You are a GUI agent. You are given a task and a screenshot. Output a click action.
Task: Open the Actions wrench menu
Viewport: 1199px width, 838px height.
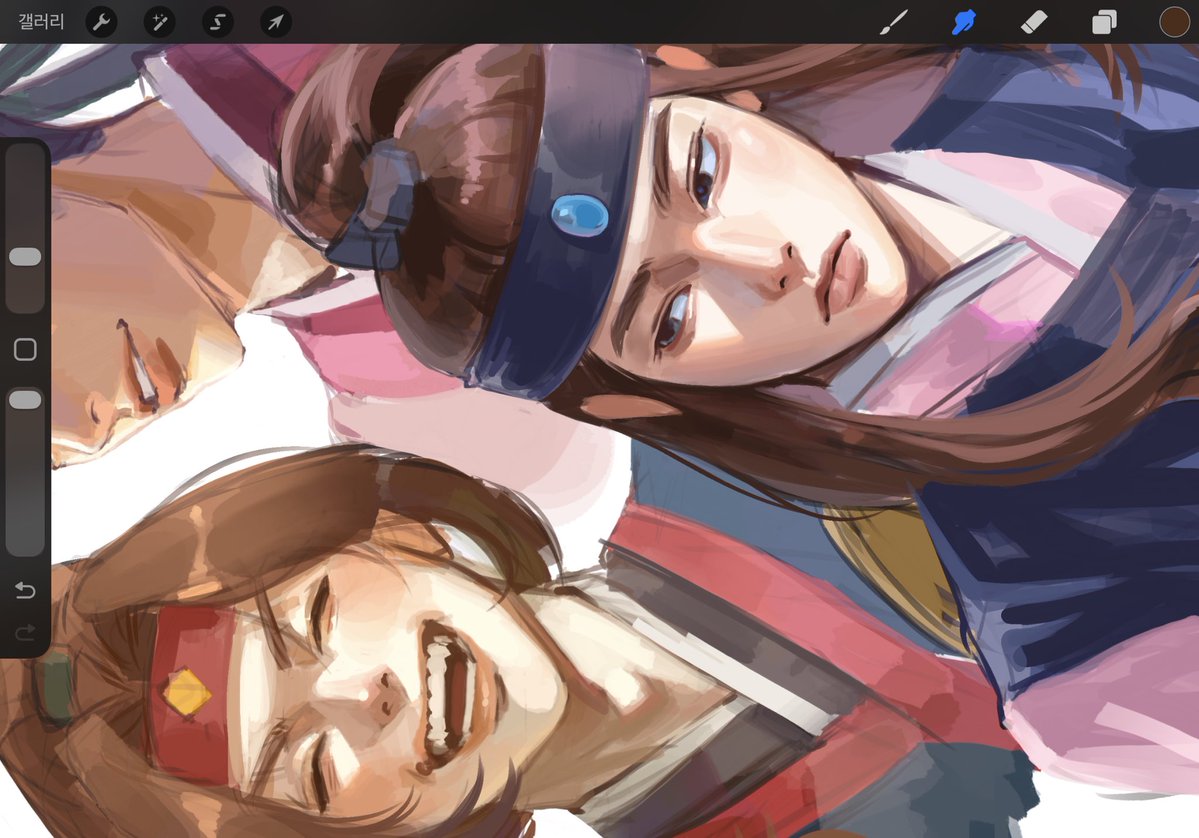click(102, 22)
